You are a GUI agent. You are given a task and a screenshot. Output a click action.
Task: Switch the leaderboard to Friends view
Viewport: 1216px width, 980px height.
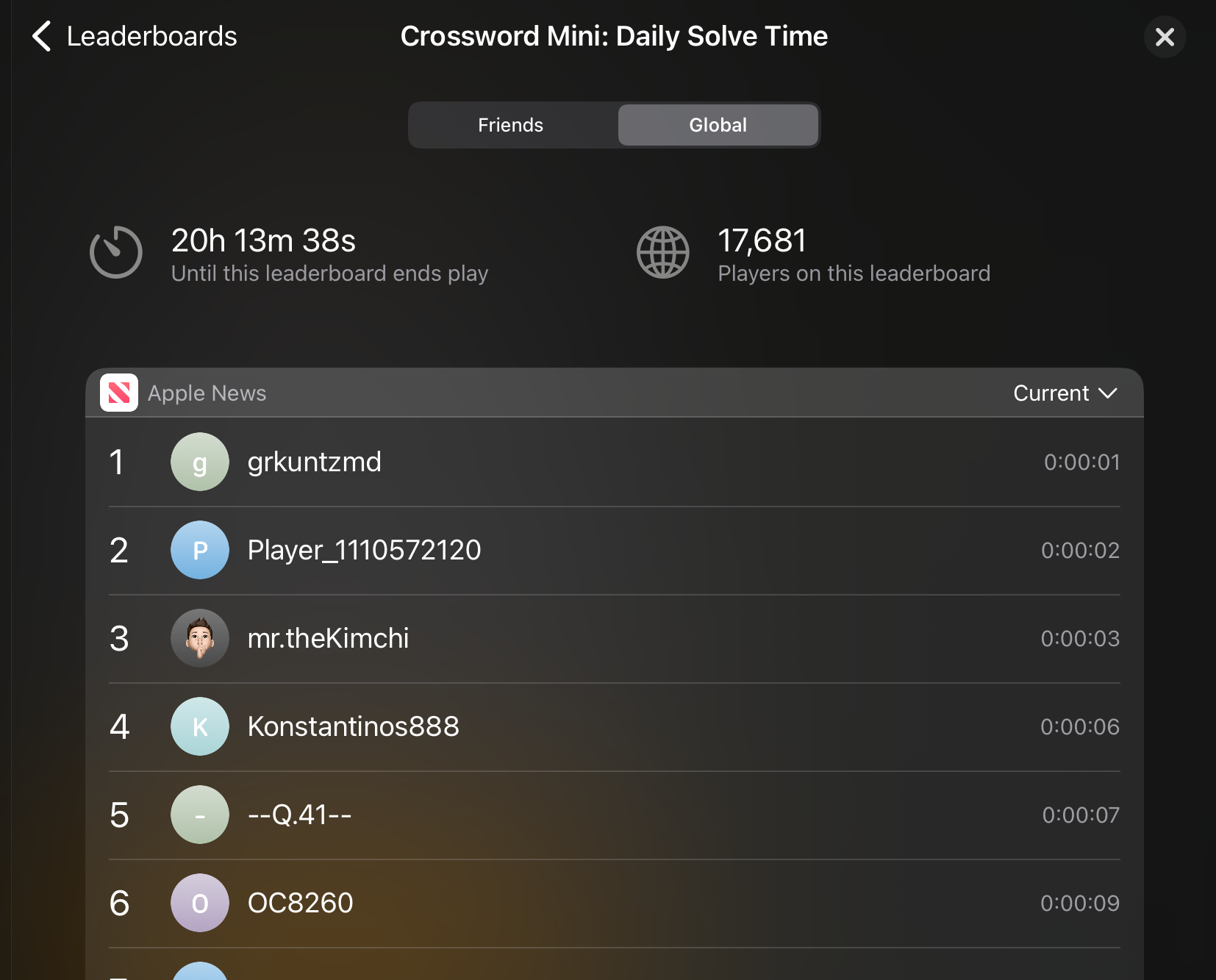click(x=510, y=124)
